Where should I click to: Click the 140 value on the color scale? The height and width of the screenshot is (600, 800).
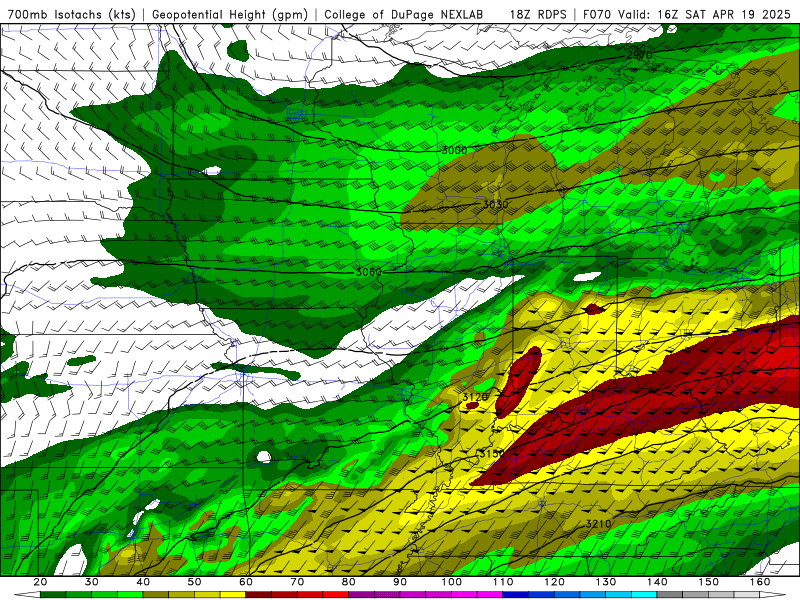(x=657, y=582)
